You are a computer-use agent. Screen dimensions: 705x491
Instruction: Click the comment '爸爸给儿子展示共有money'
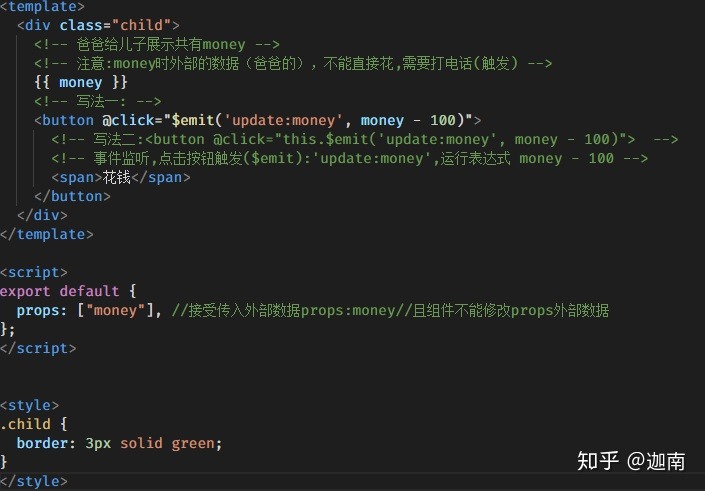pos(157,45)
